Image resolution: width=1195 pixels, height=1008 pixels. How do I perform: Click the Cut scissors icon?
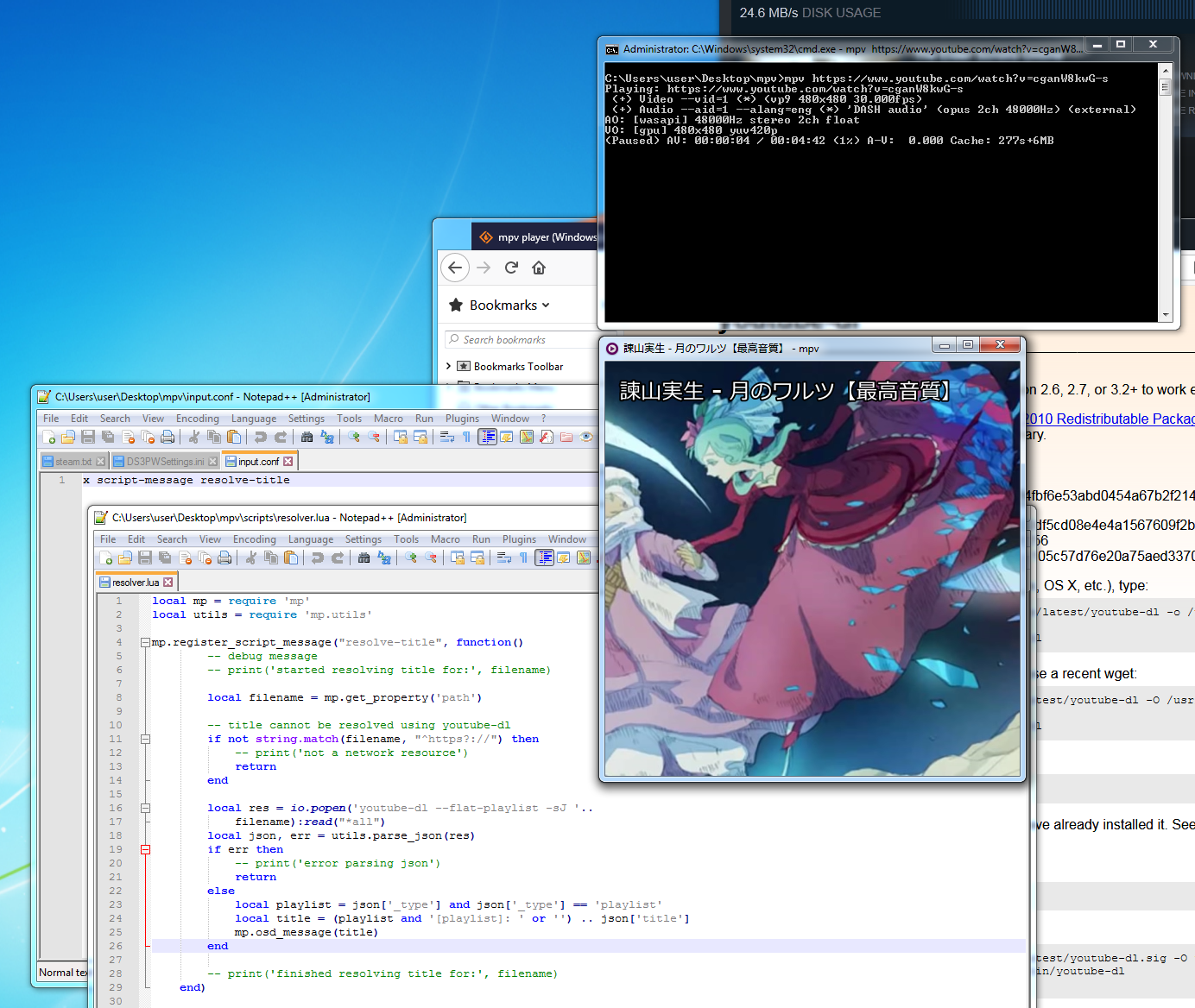click(251, 558)
